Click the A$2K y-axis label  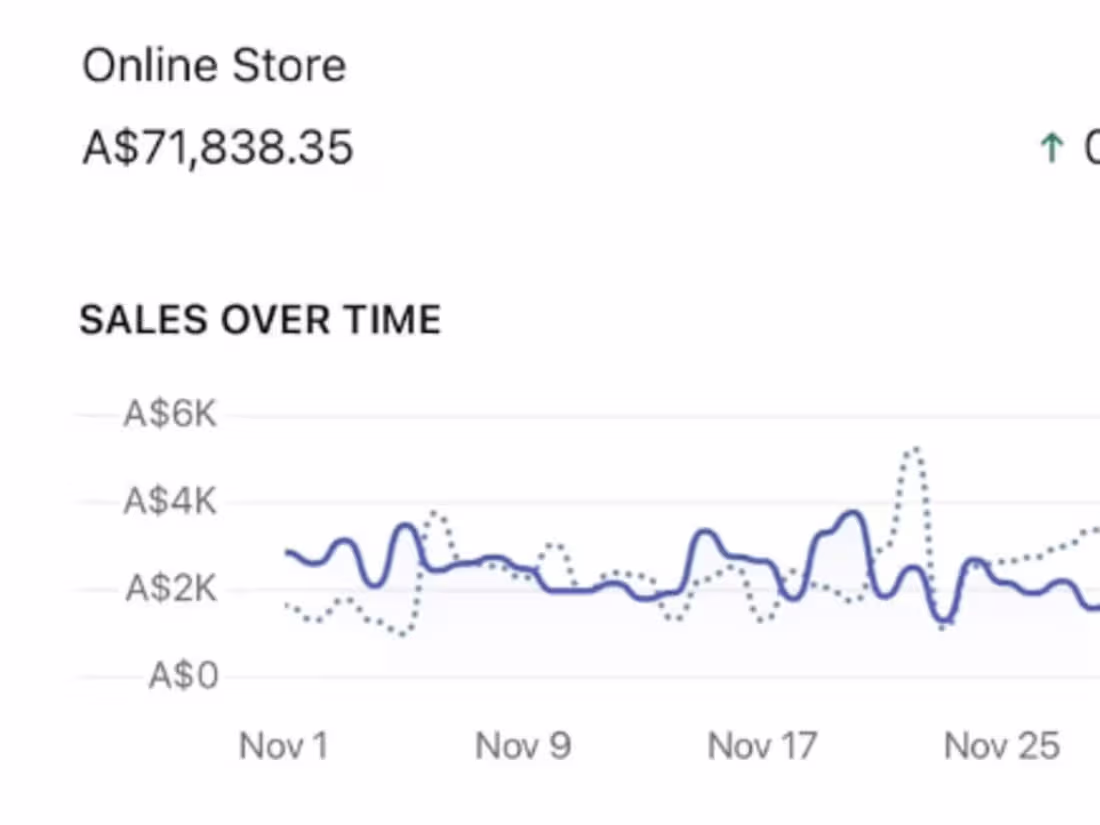[x=170, y=589]
